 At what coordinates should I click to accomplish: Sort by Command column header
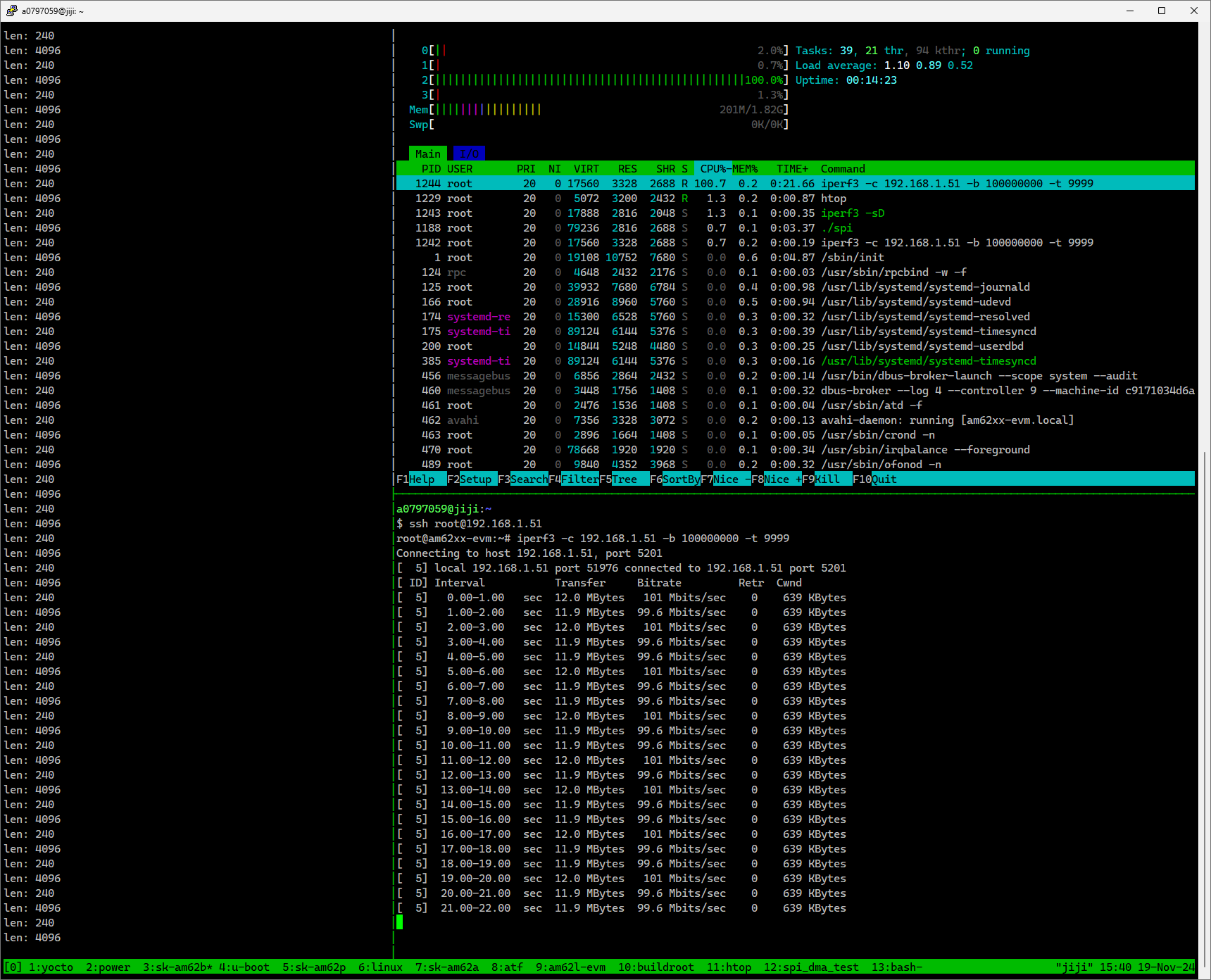843,169
